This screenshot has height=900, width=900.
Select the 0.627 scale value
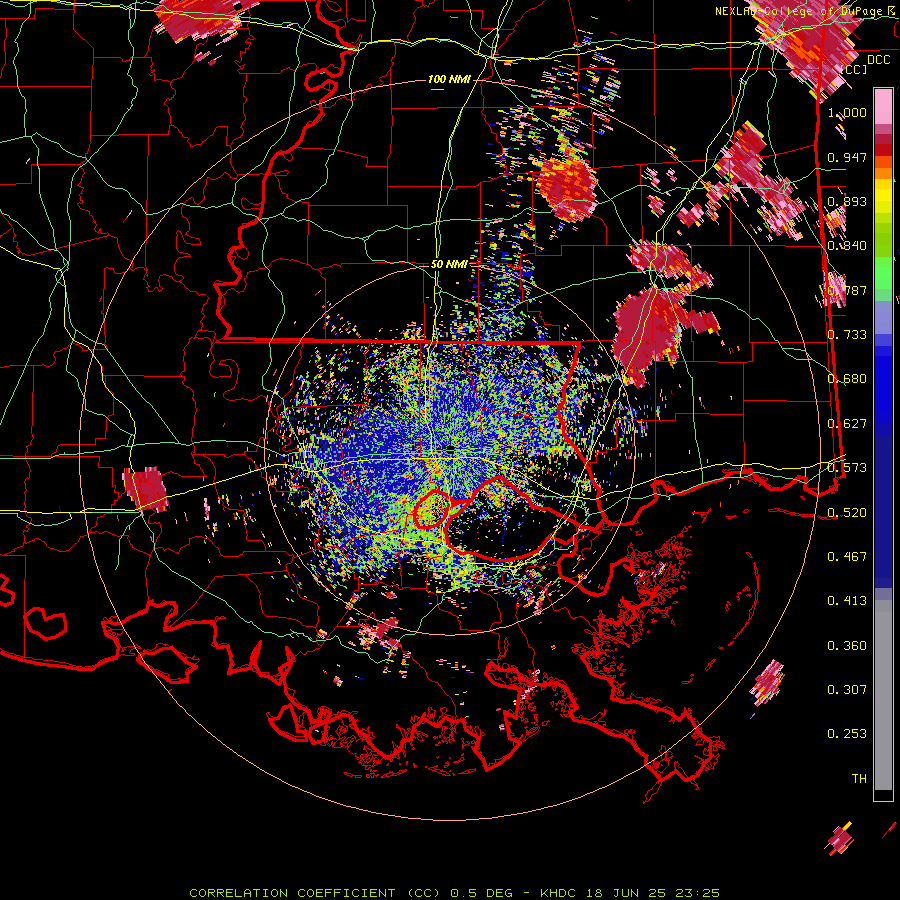(847, 424)
